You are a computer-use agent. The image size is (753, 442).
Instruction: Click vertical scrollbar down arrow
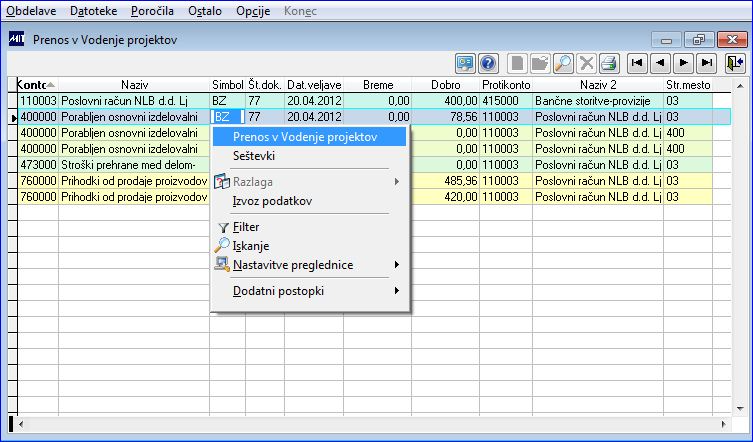click(740, 409)
